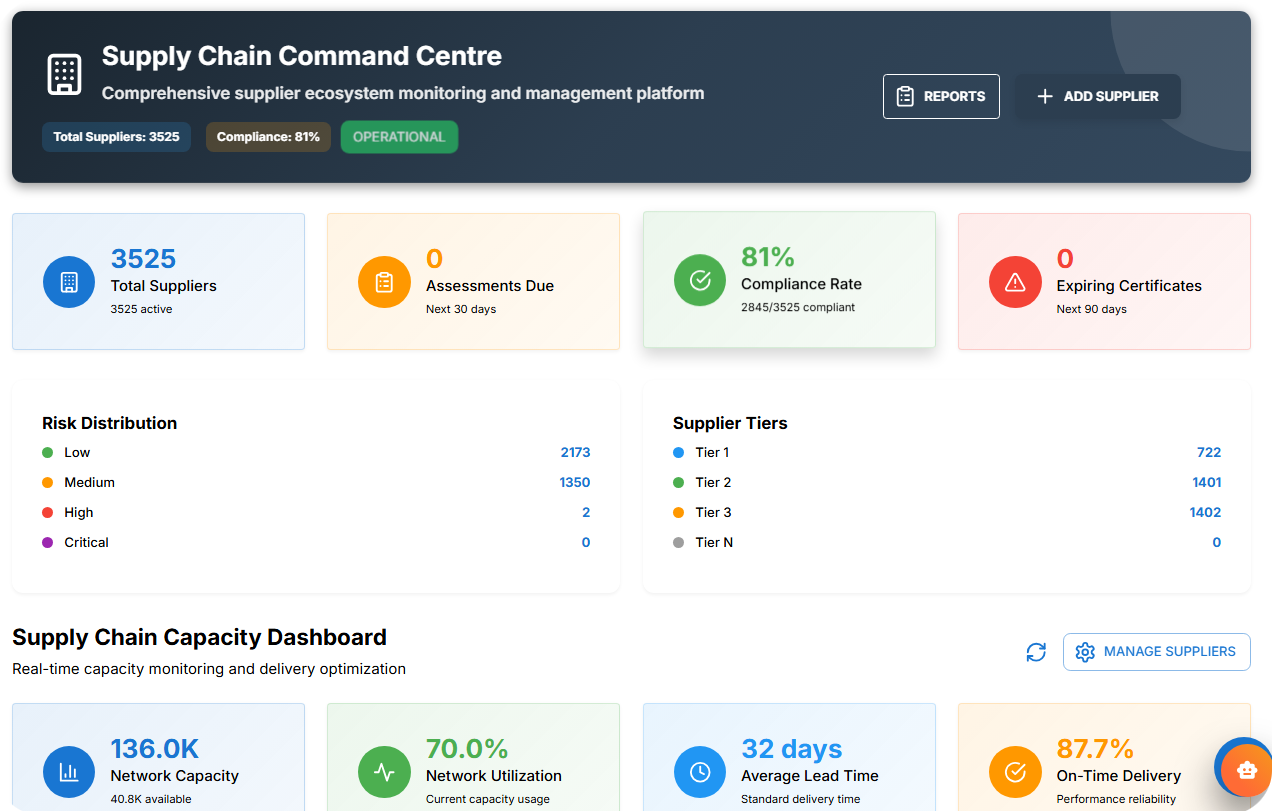Click the green Compliance Rate checkmark icon
The image size is (1274, 811).
click(x=700, y=280)
